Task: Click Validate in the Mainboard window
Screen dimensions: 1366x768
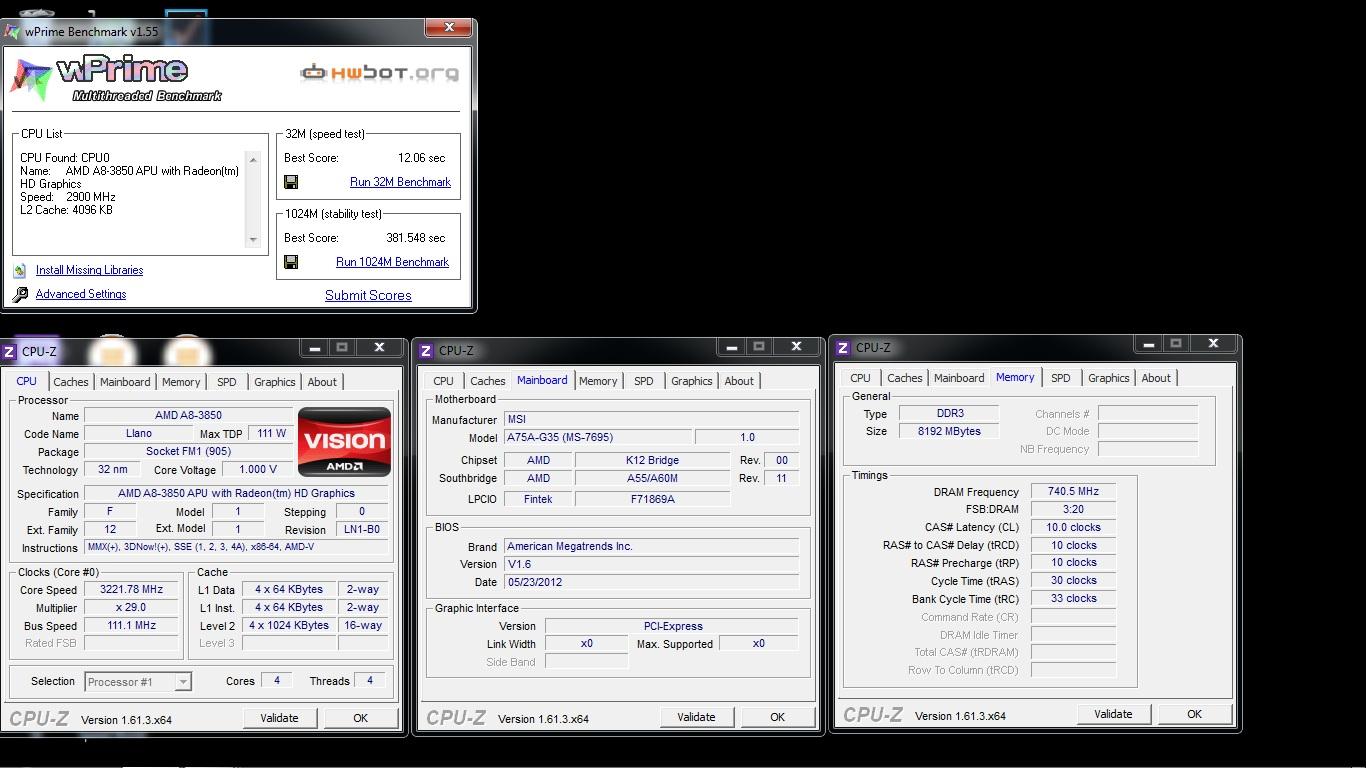Action: [696, 717]
